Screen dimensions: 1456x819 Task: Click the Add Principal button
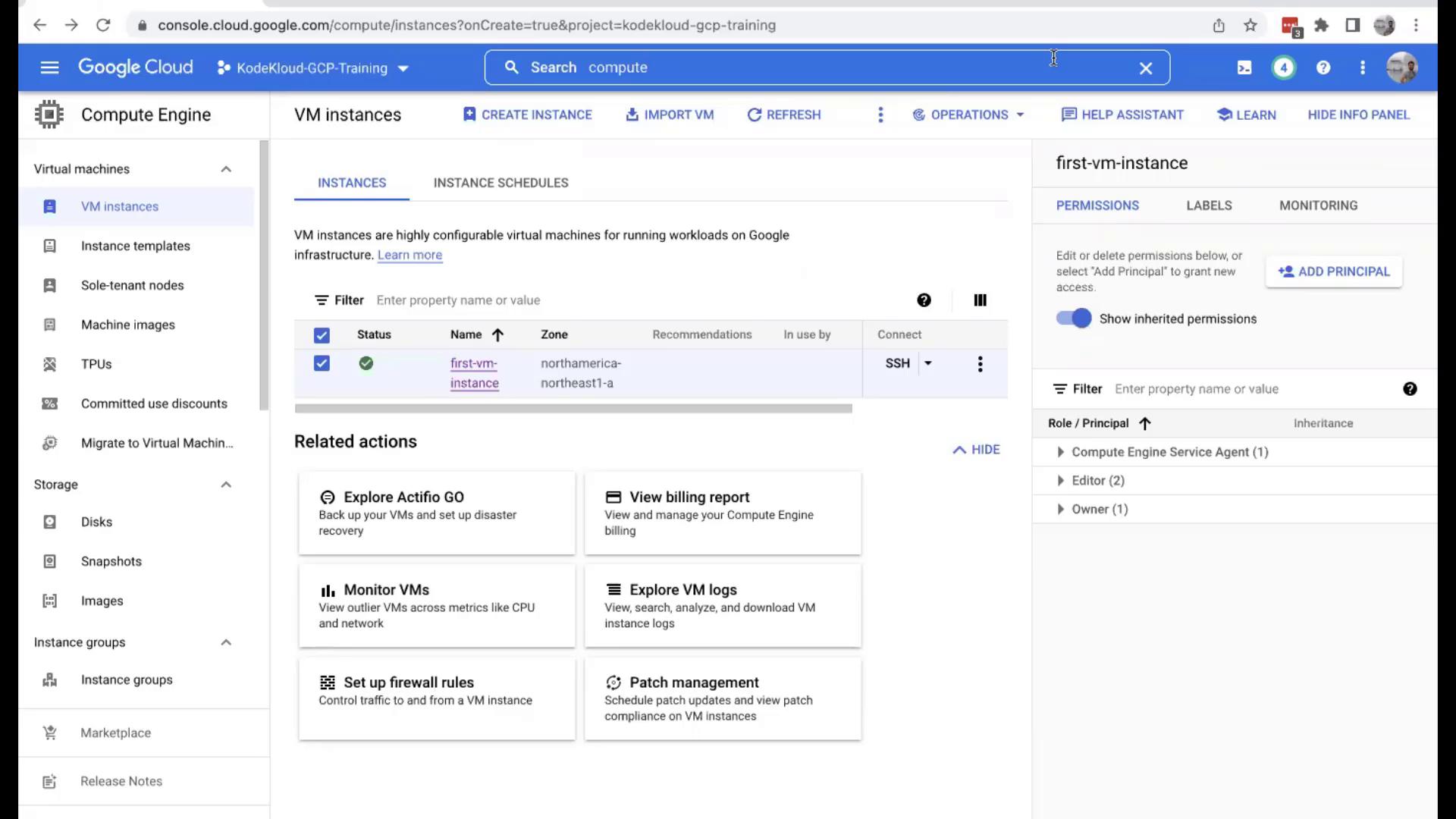pyautogui.click(x=1333, y=271)
